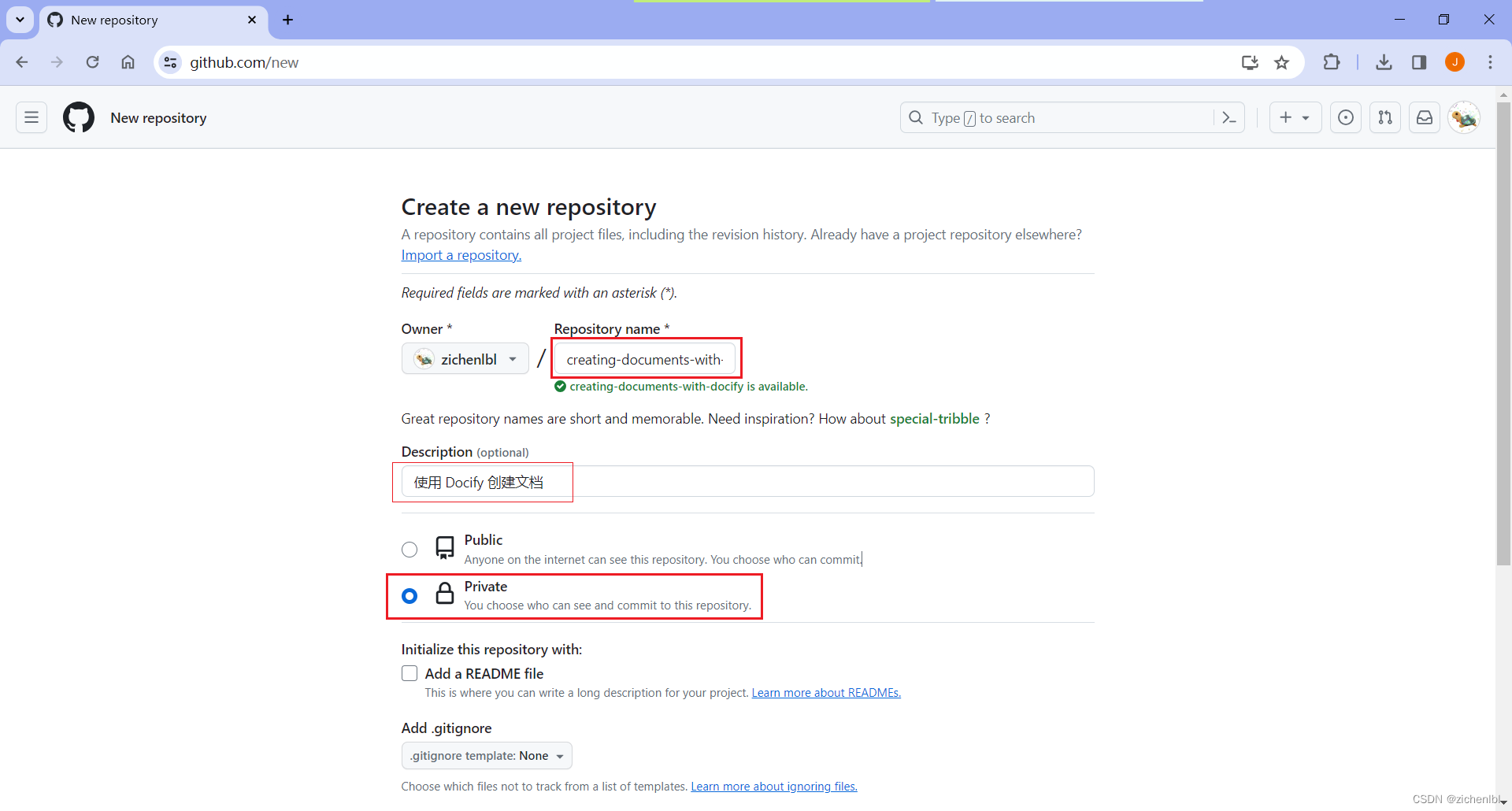This screenshot has width=1512, height=811.
Task: Open the Chrome profile J avatar
Action: click(1455, 62)
